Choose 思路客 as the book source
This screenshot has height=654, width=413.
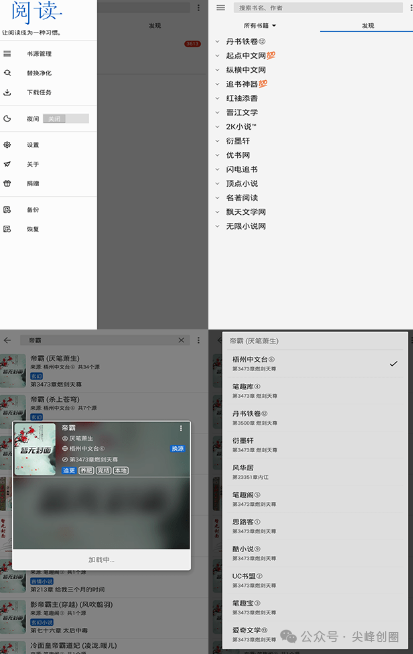315,526
